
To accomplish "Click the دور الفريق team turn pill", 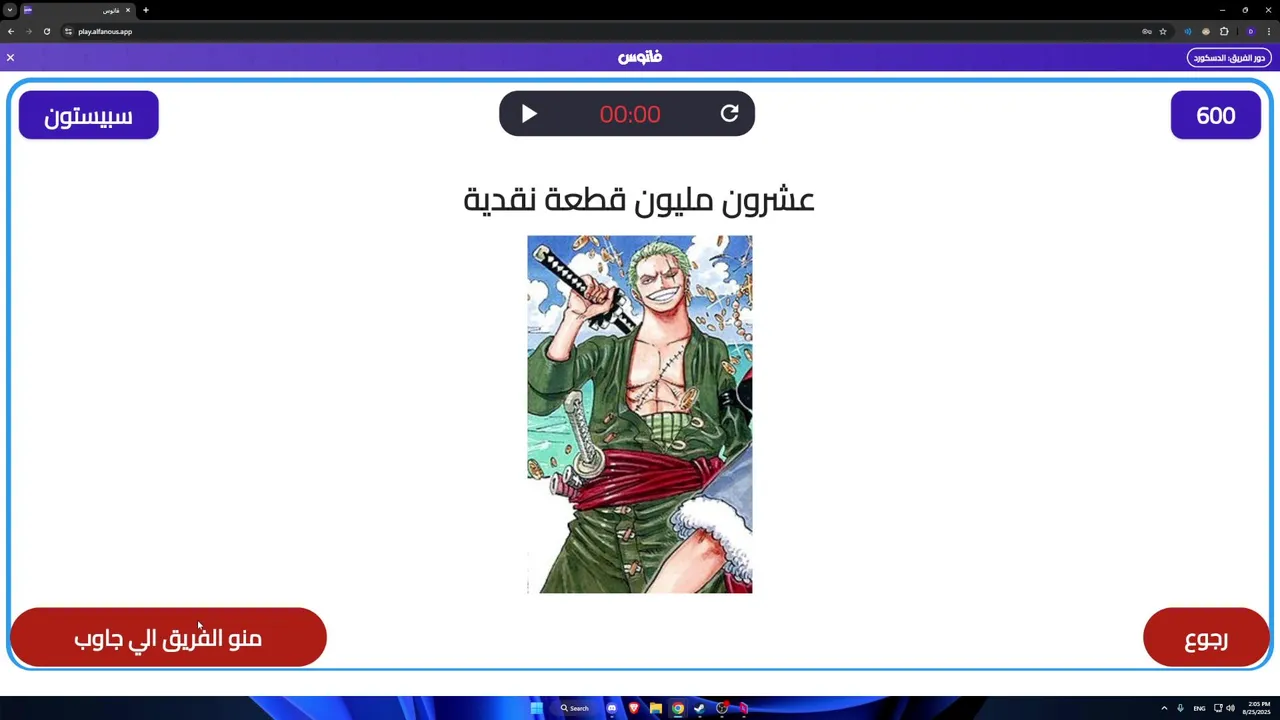I will point(1229,58).
